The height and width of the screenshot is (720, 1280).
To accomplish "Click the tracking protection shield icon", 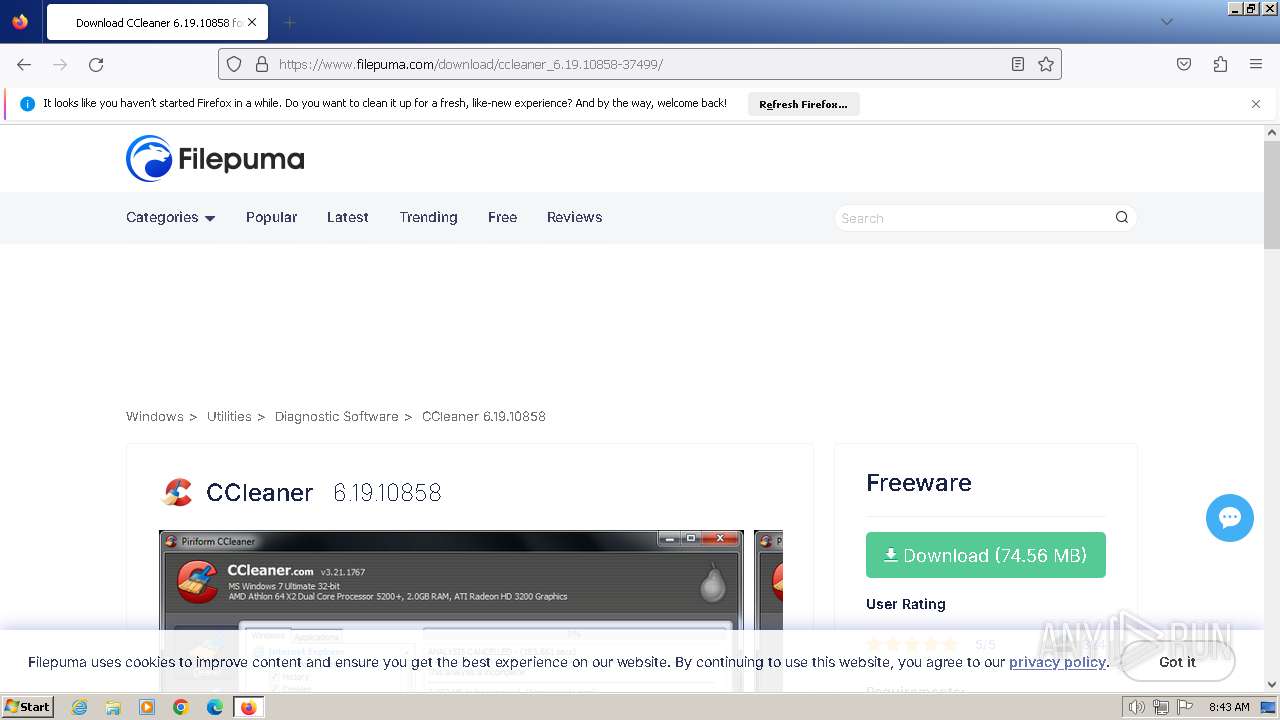I will 234,64.
